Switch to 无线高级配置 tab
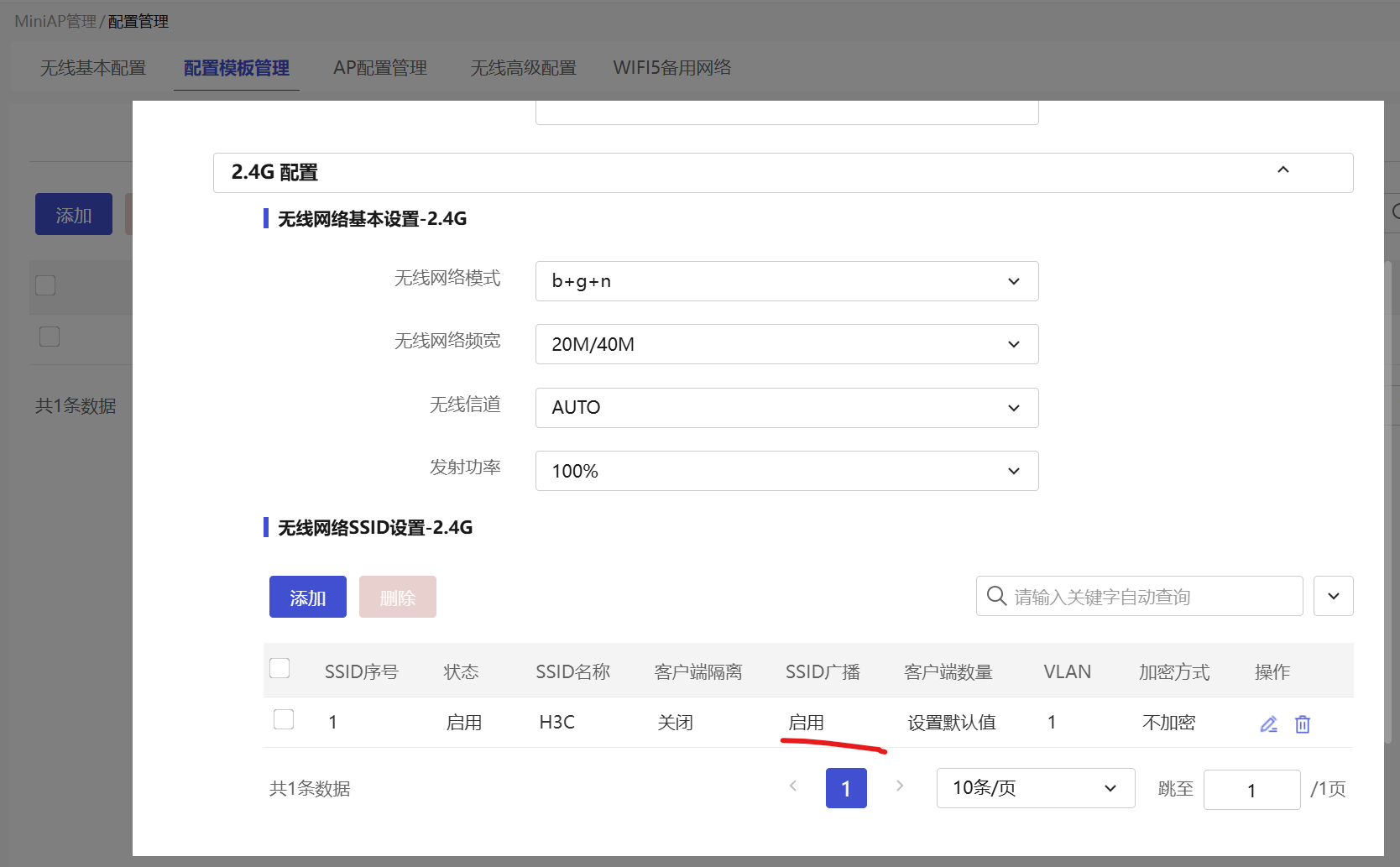Image resolution: width=1400 pixels, height=867 pixels. pos(523,68)
